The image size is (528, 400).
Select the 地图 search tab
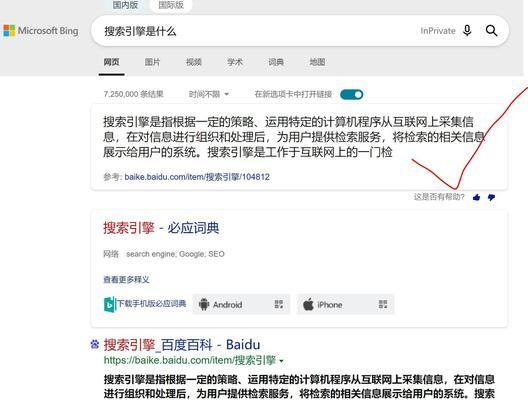[317, 62]
